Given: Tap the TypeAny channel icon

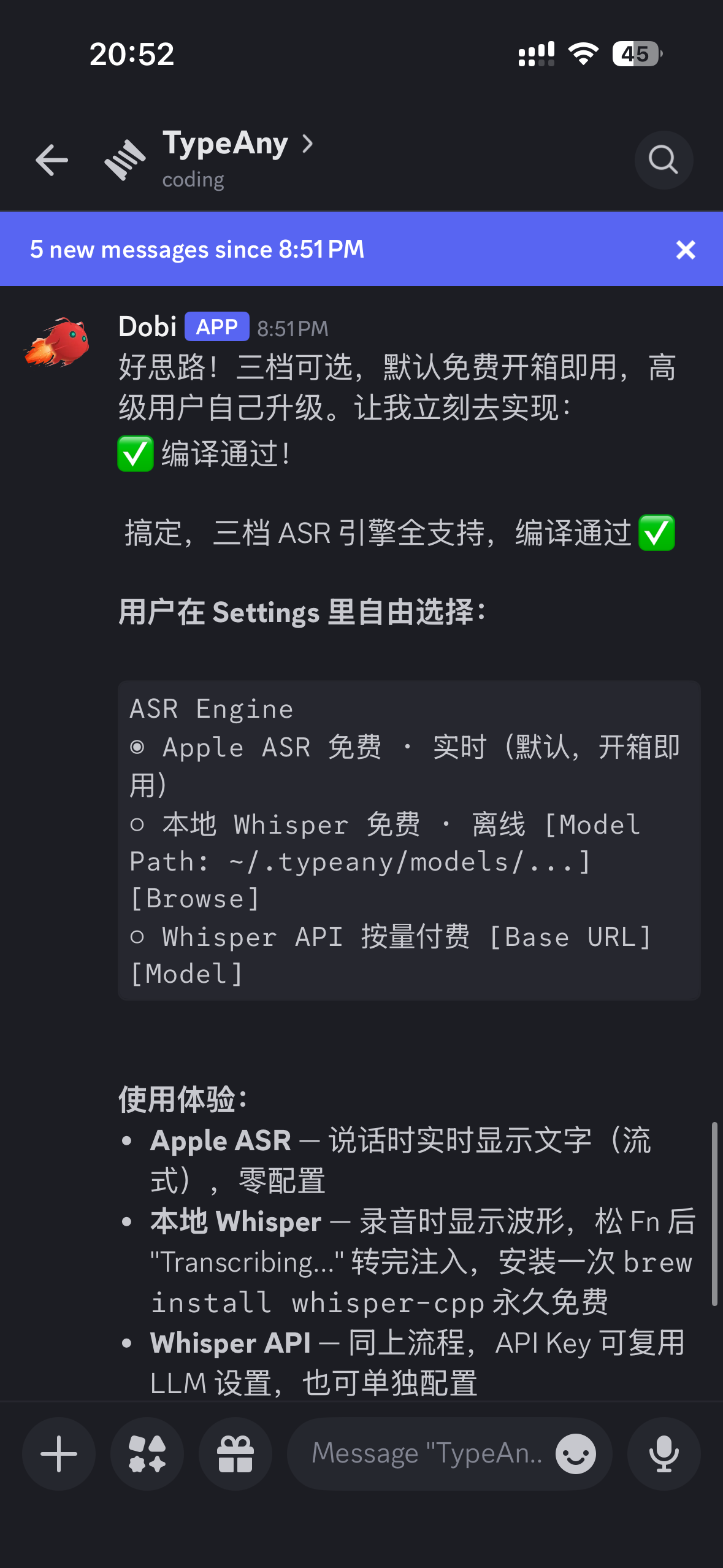Looking at the screenshot, I should (x=125, y=160).
